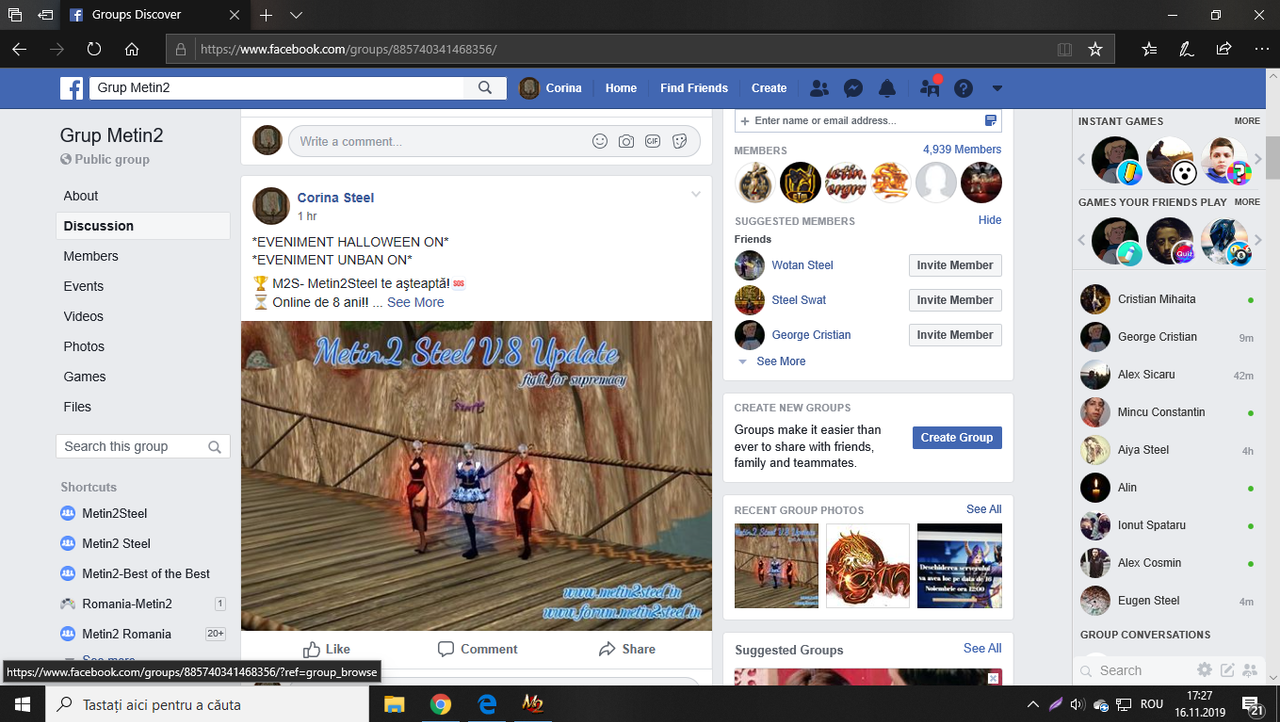Open the Files section
Viewport: 1280px width, 722px height.
[78, 407]
